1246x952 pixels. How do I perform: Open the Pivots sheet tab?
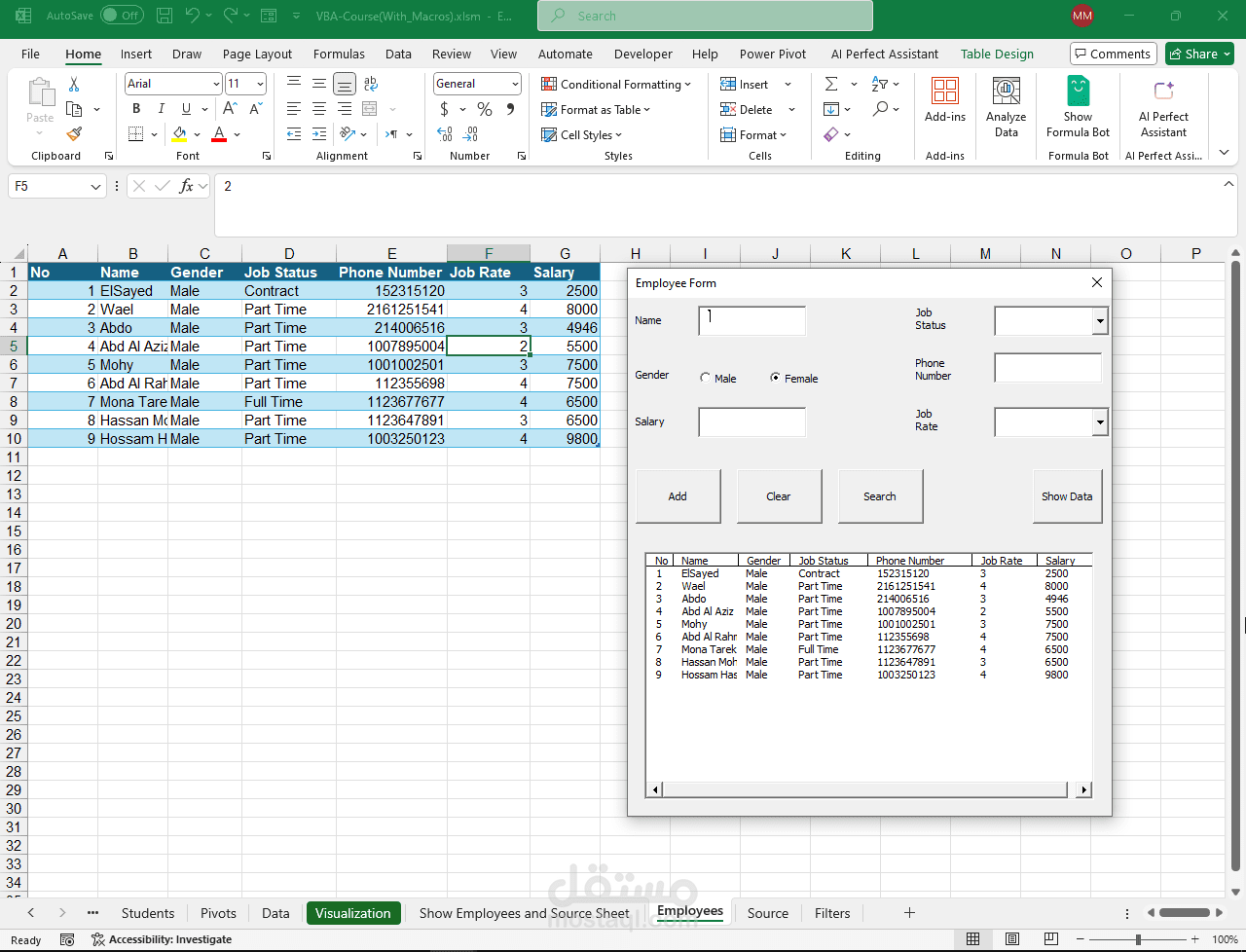click(x=218, y=913)
